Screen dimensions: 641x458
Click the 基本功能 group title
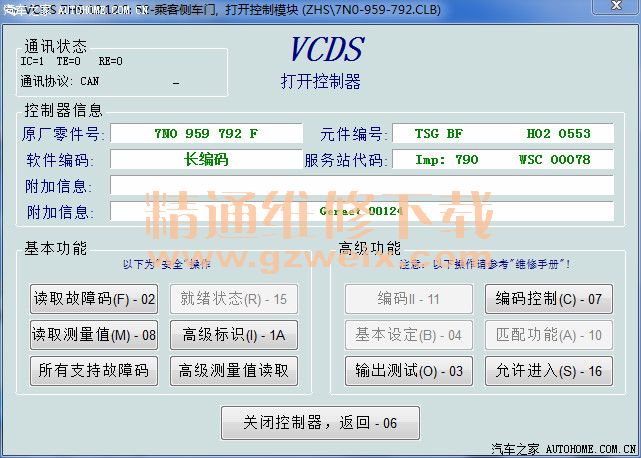[56, 248]
